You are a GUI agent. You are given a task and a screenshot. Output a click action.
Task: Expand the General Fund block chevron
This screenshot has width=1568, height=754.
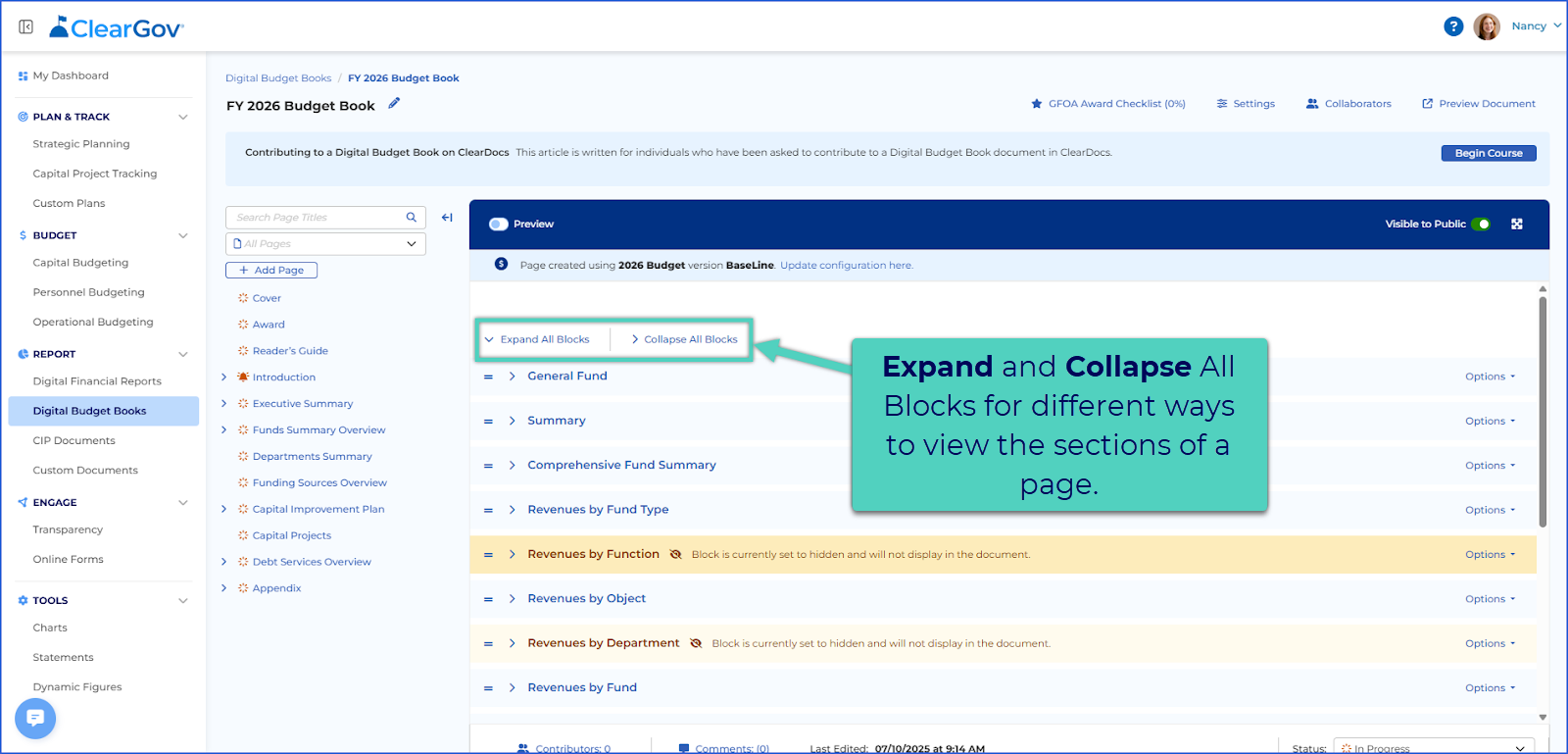[x=512, y=377]
